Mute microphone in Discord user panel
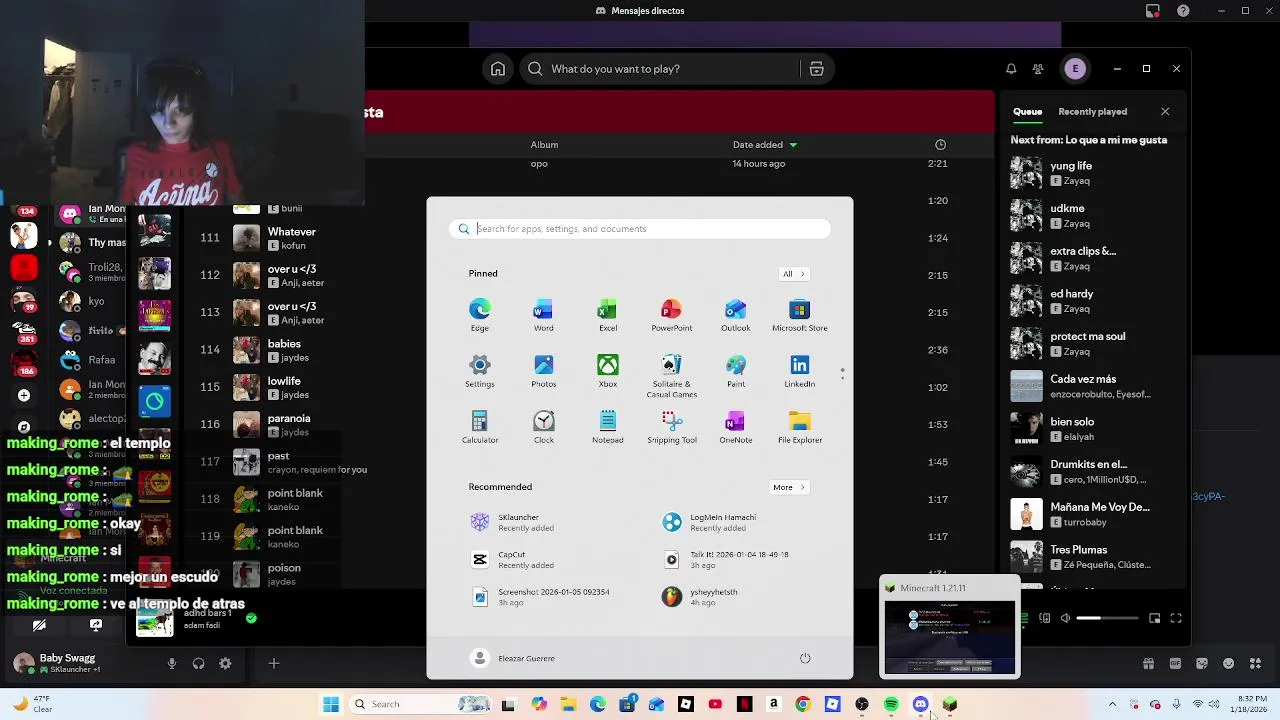Image resolution: width=1280 pixels, height=720 pixels. tap(172, 663)
